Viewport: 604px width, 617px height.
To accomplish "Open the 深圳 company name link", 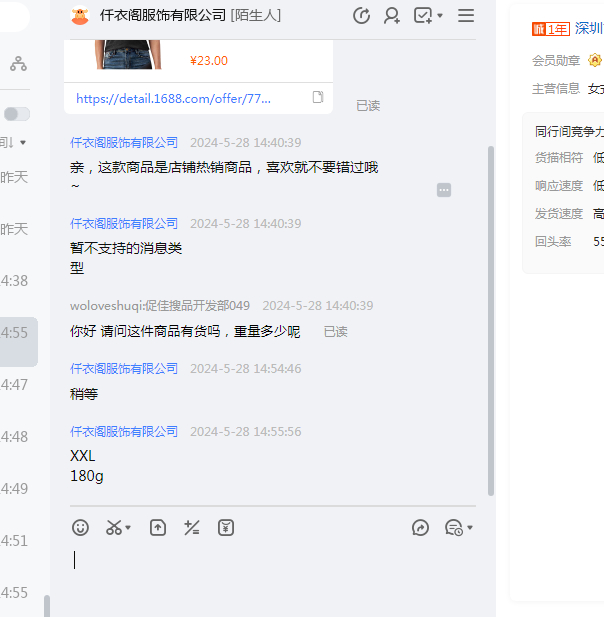I will (x=589, y=29).
